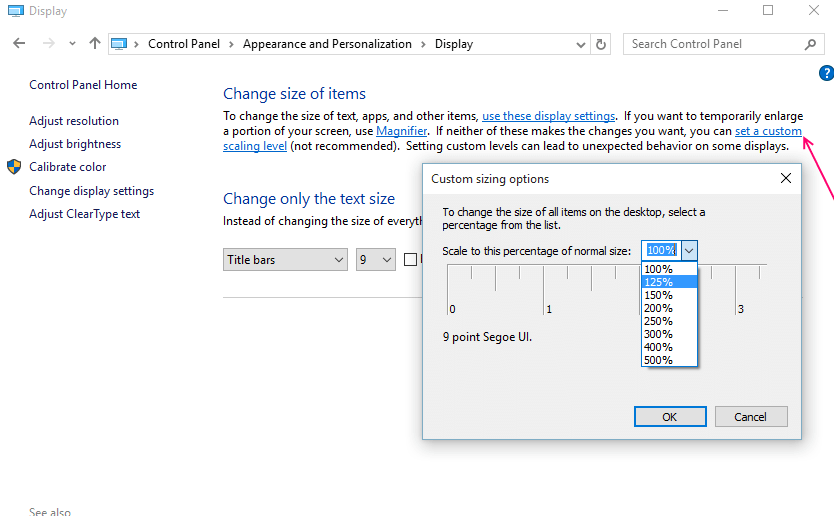Open Calibrate color

68,167
